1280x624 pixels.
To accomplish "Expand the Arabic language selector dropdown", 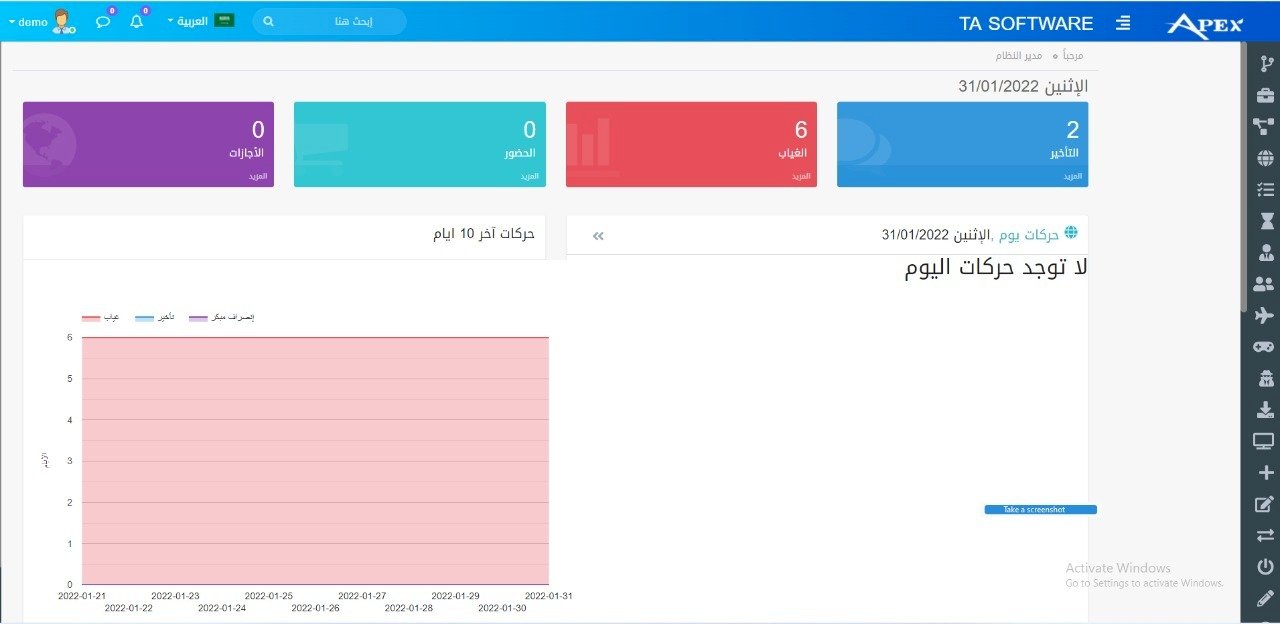I will coord(200,21).
